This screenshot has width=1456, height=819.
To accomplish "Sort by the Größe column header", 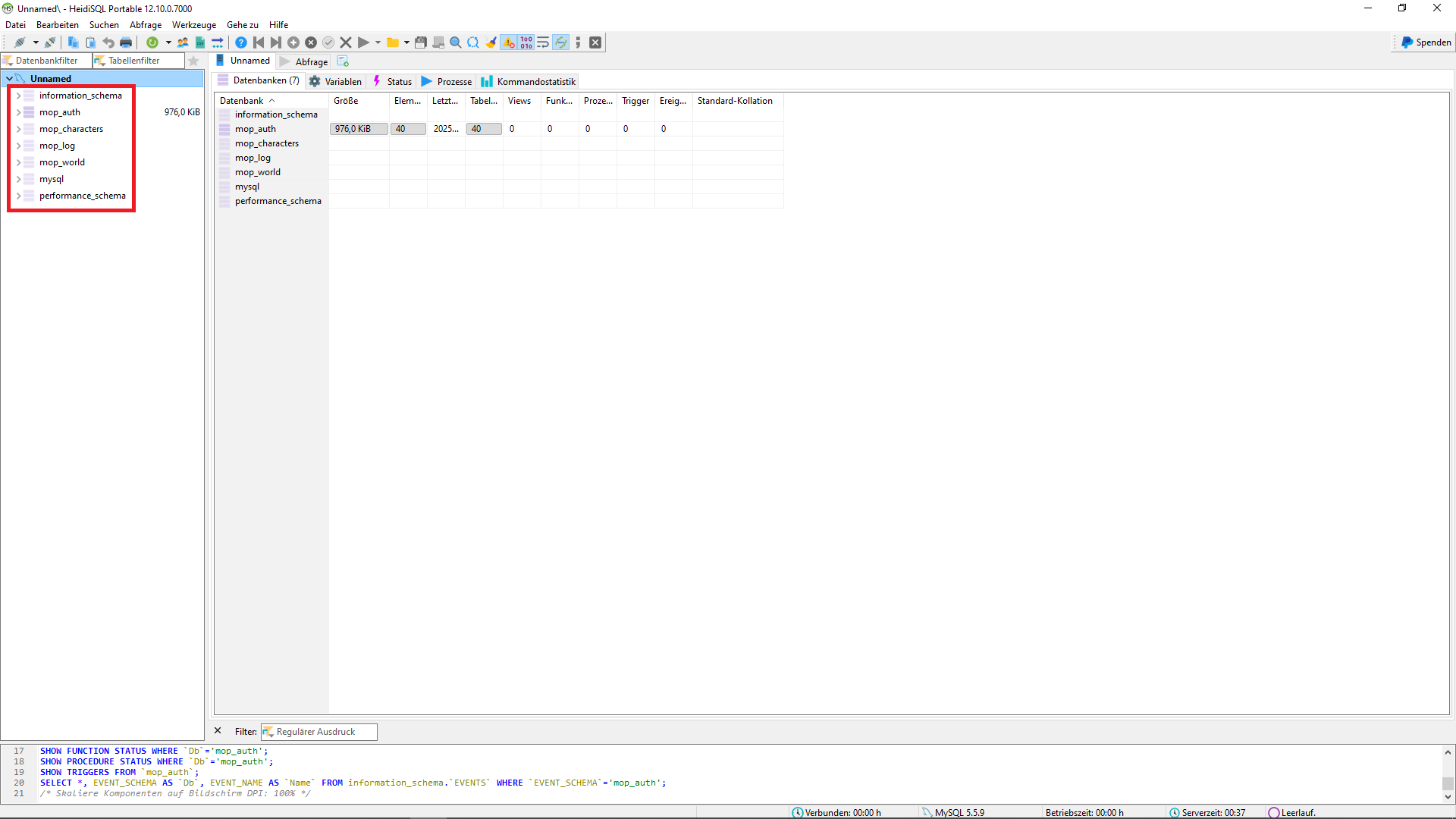I will 359,101.
